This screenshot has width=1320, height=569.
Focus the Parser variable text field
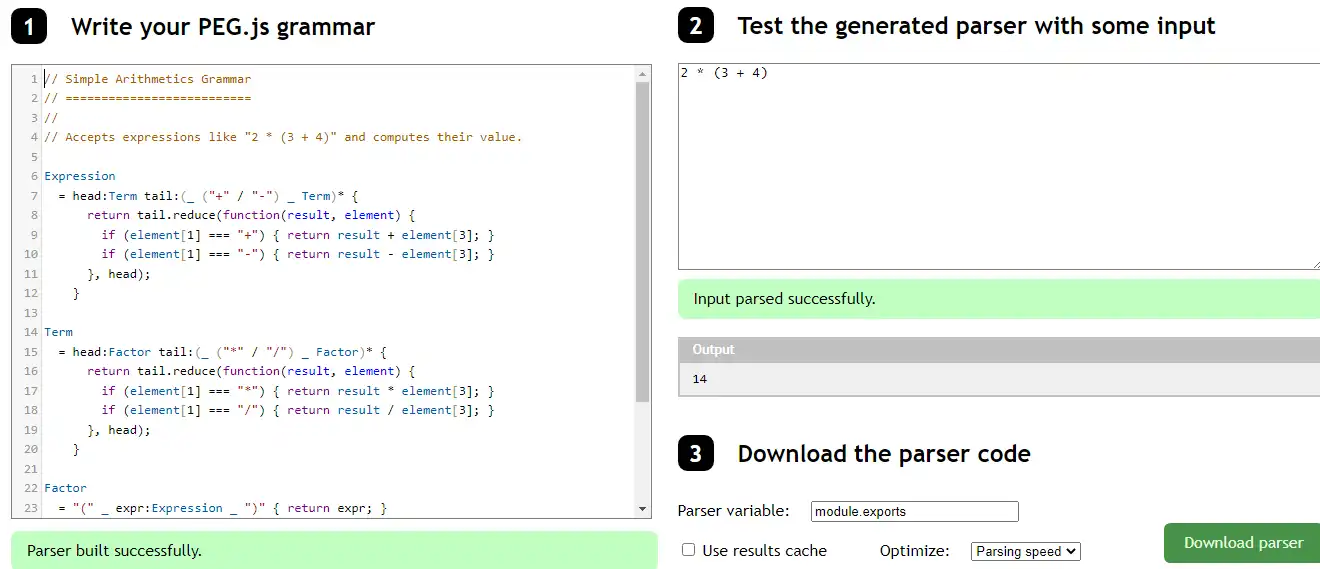coord(914,512)
